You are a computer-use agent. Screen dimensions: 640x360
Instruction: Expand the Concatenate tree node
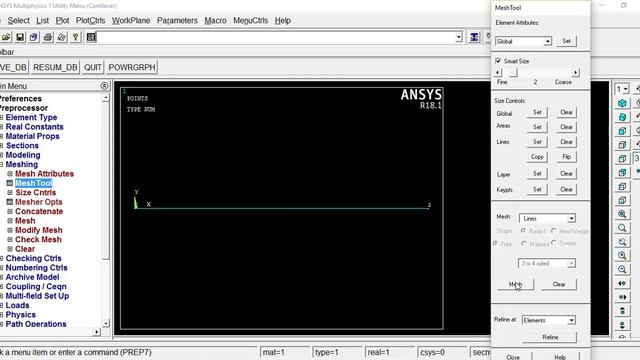[10, 211]
